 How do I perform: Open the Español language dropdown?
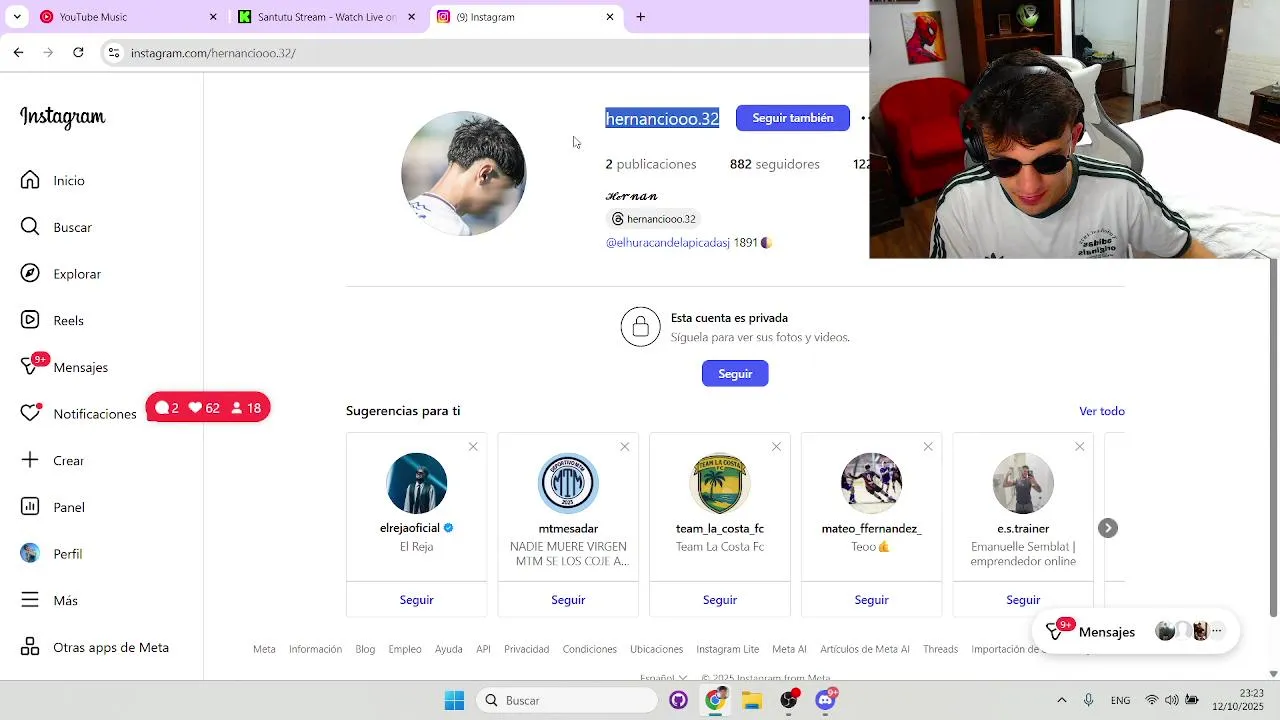664,677
